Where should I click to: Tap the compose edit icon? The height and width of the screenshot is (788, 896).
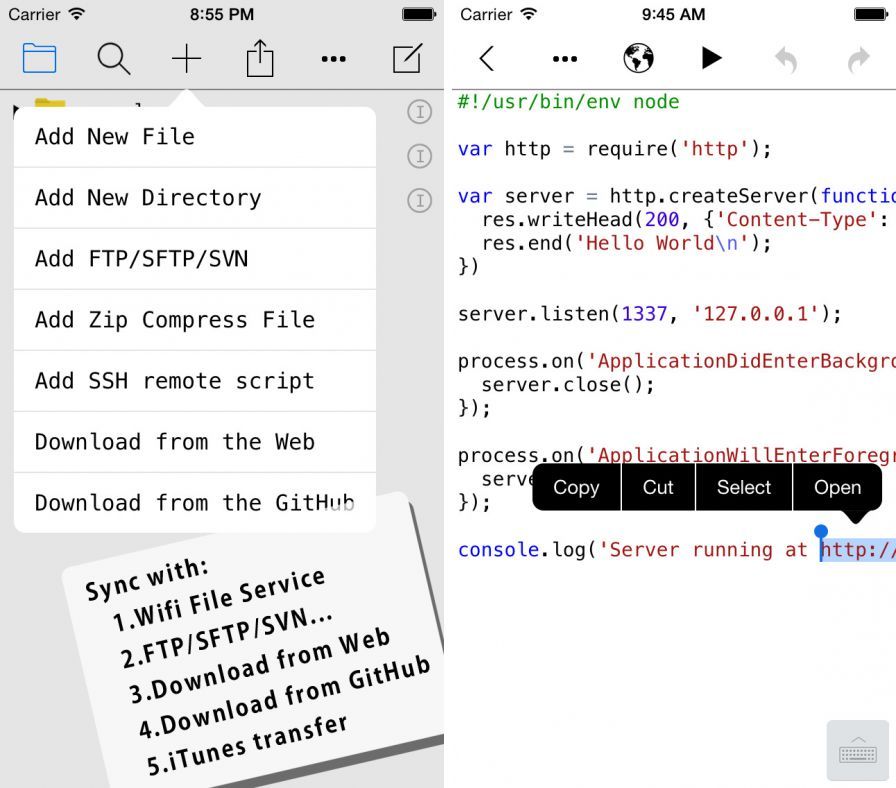(x=407, y=59)
